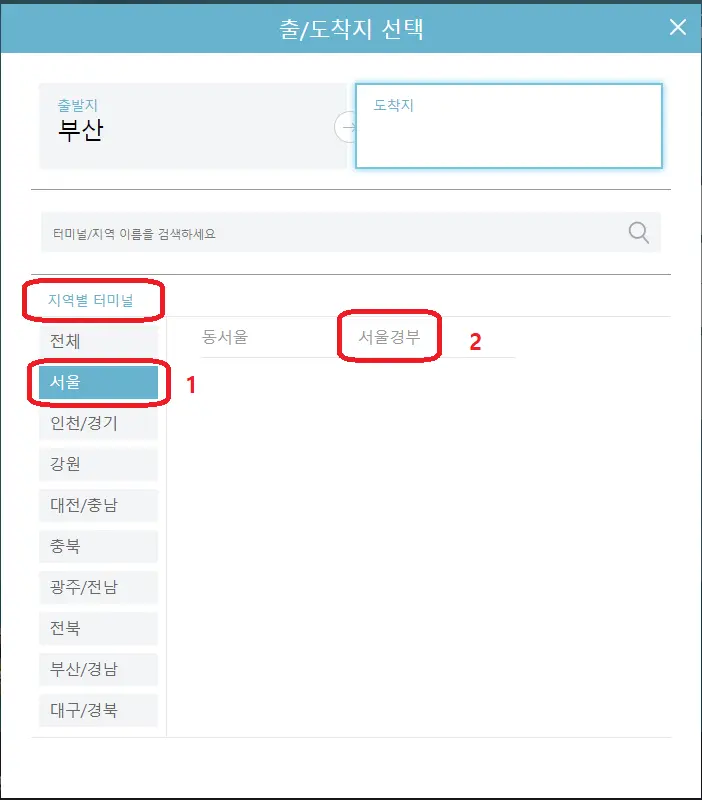Pick the 강원 region
The image size is (702, 800).
[98, 464]
